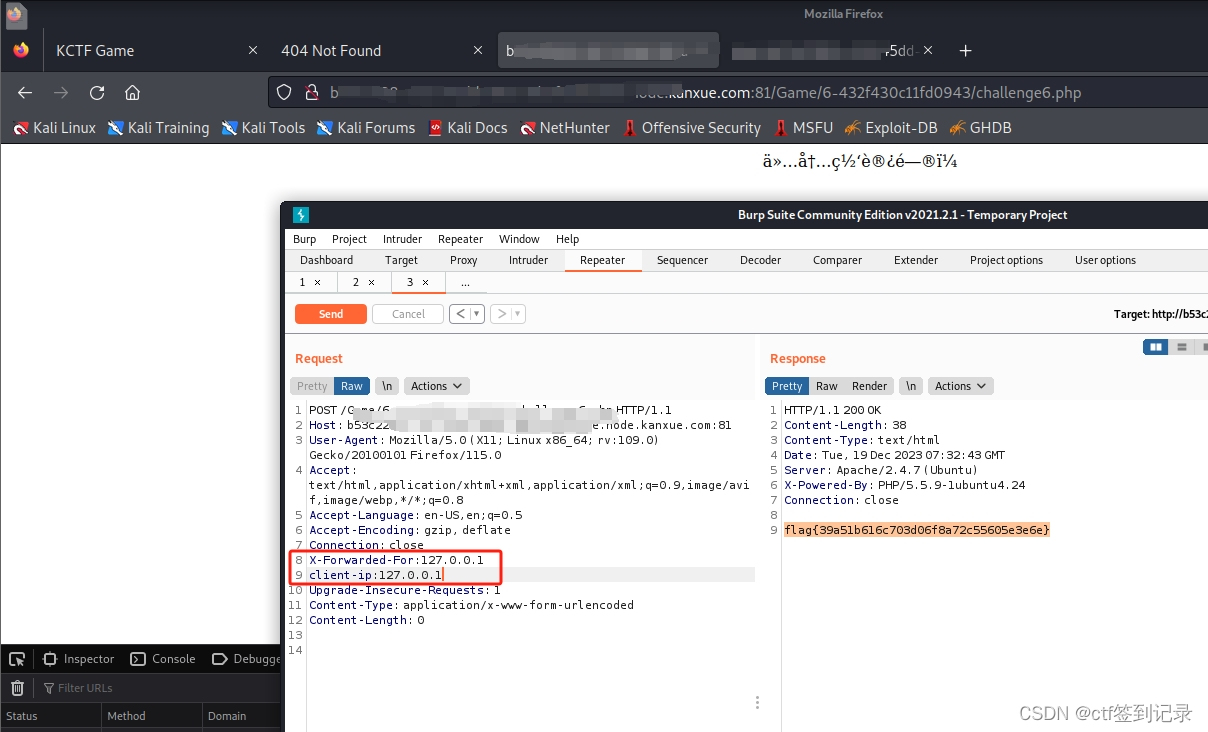Viewport: 1208px width, 732px height.
Task: Open the Window menu in Burp
Action: tap(519, 239)
